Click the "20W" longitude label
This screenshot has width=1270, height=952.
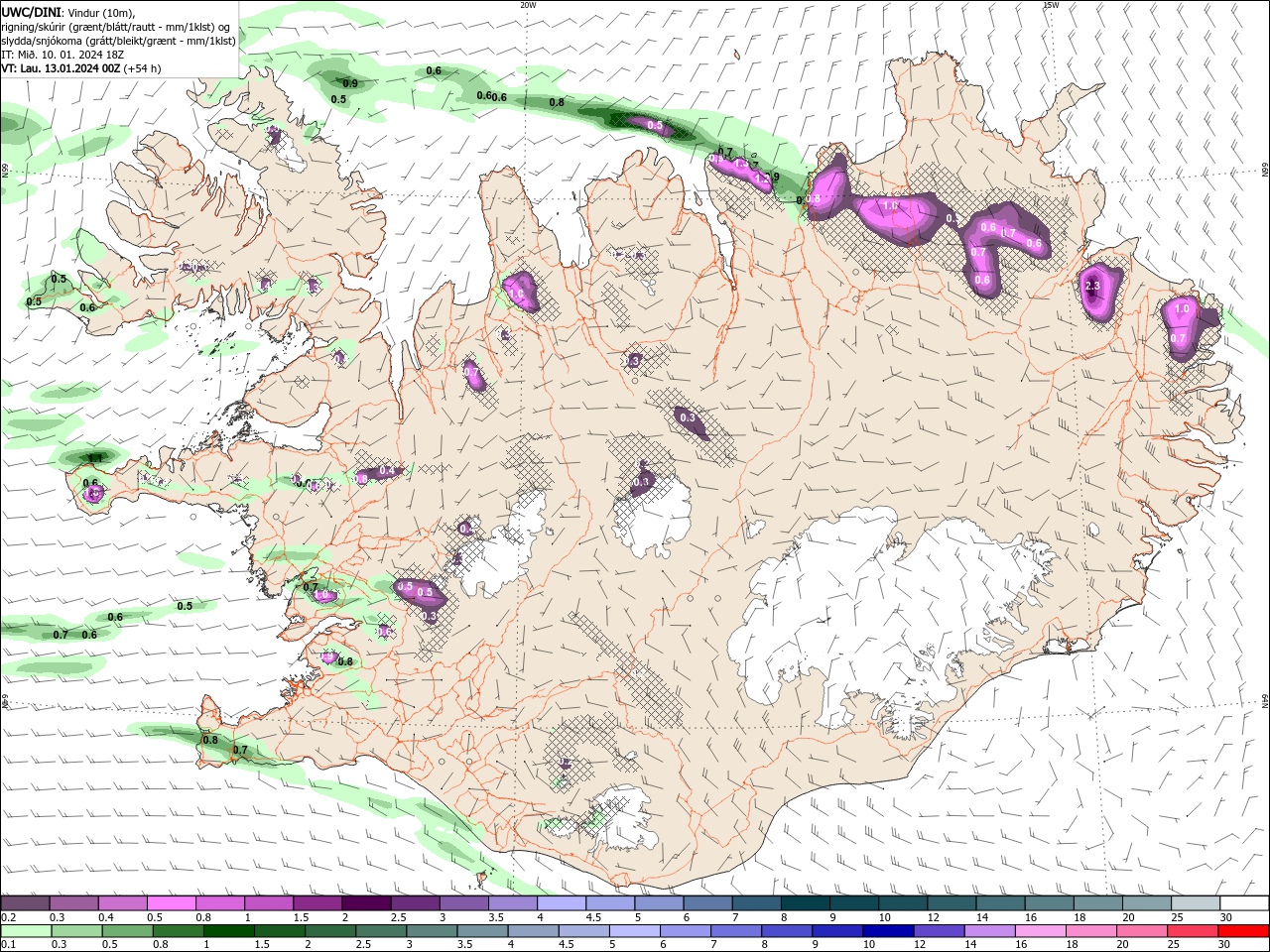[529, 4]
